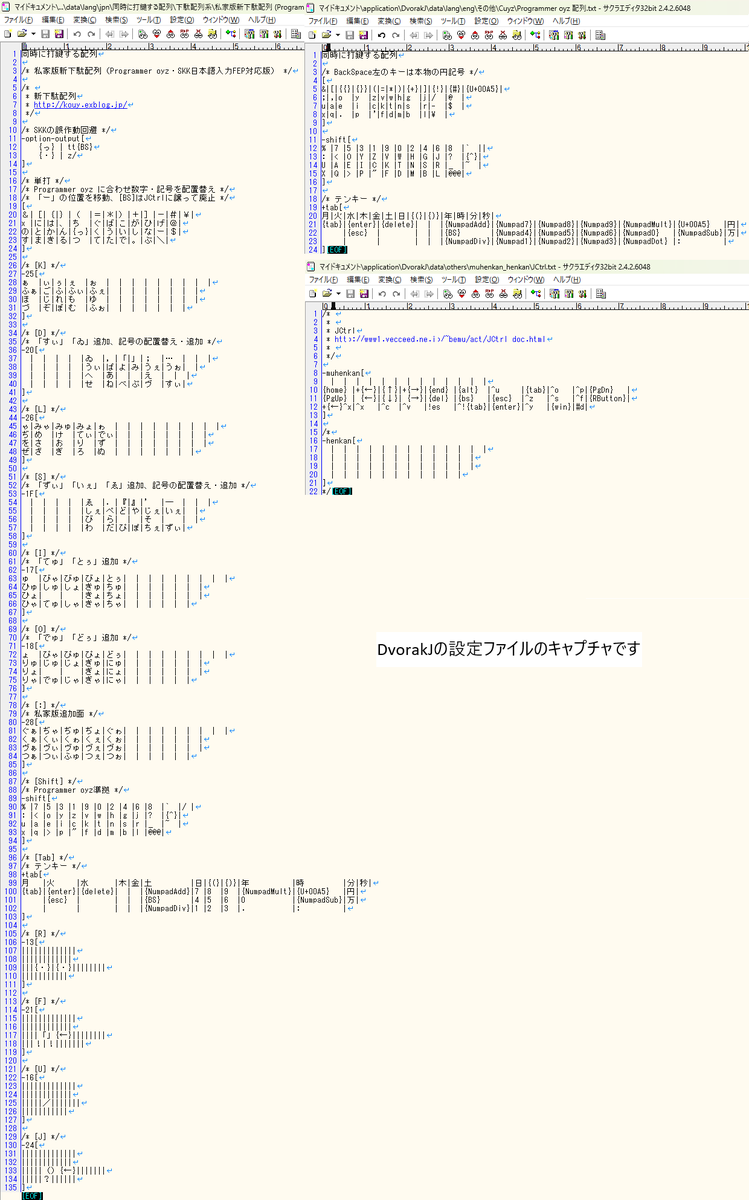Redo edit in 私家版新下駄配列 window

[91, 34]
